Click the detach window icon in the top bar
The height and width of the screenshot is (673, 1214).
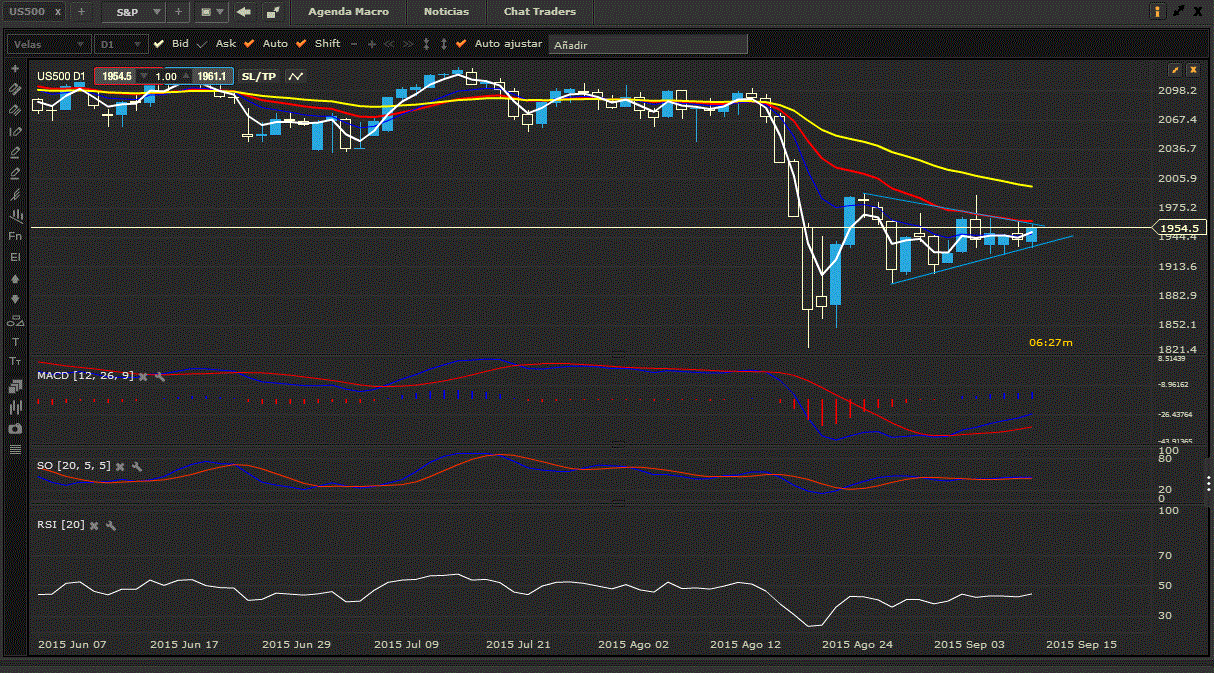(273, 12)
